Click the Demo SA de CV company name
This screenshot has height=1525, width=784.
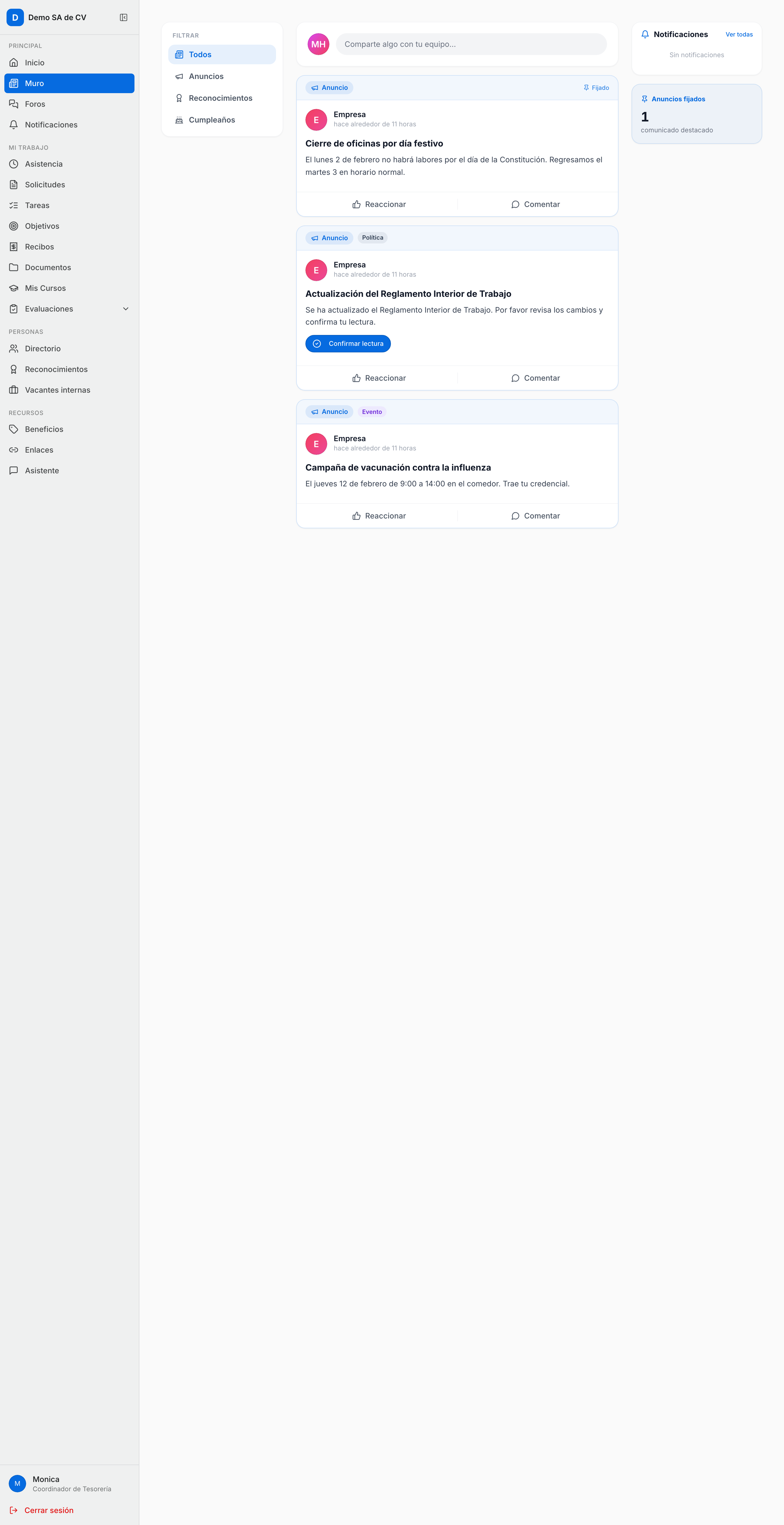[x=57, y=18]
